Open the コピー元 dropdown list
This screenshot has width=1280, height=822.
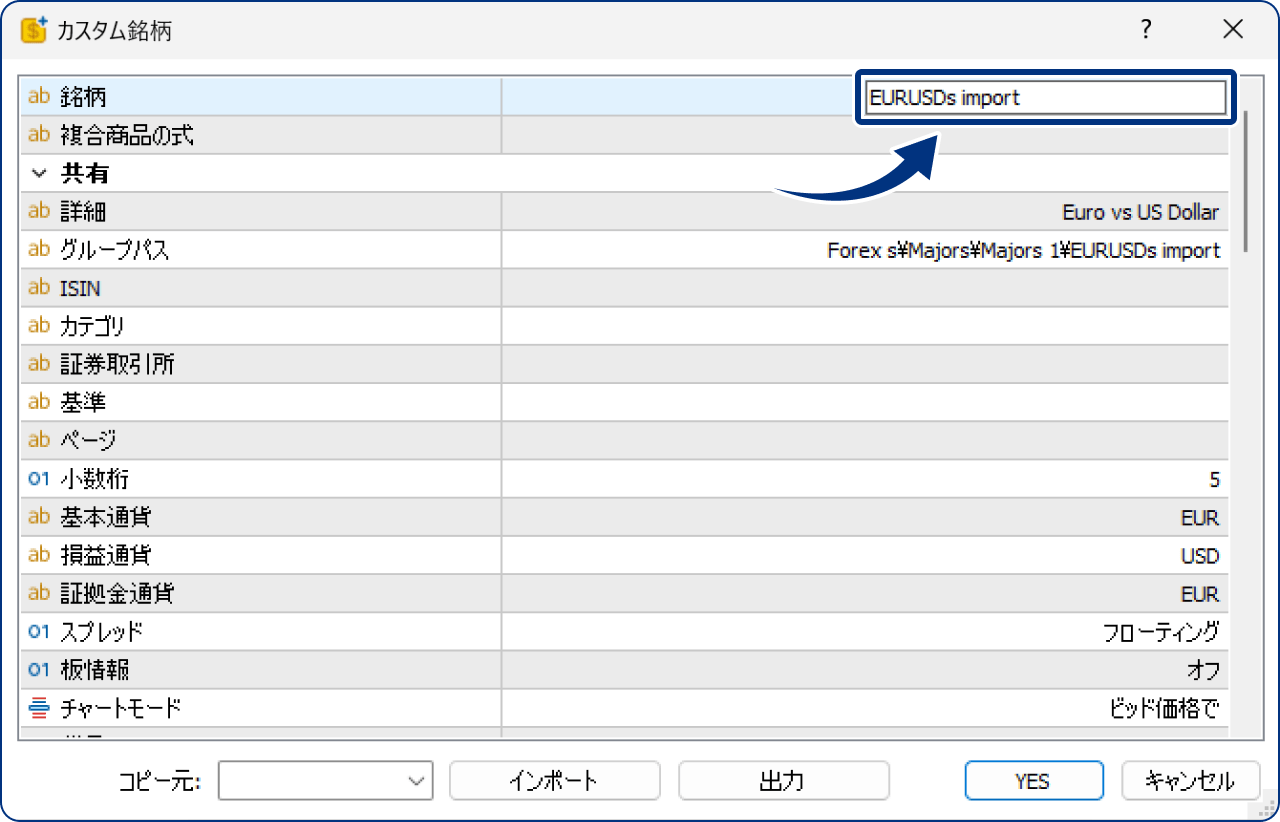pyautogui.click(x=417, y=781)
